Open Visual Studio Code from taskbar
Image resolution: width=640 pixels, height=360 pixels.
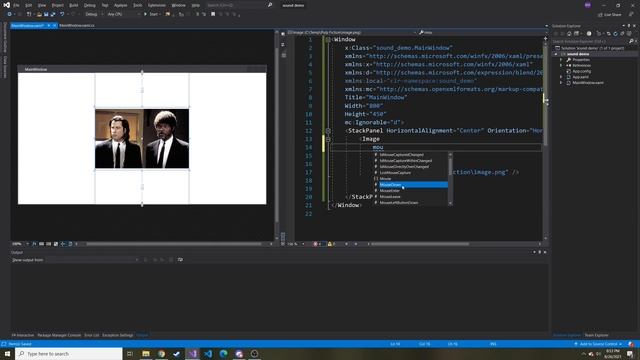[208, 354]
